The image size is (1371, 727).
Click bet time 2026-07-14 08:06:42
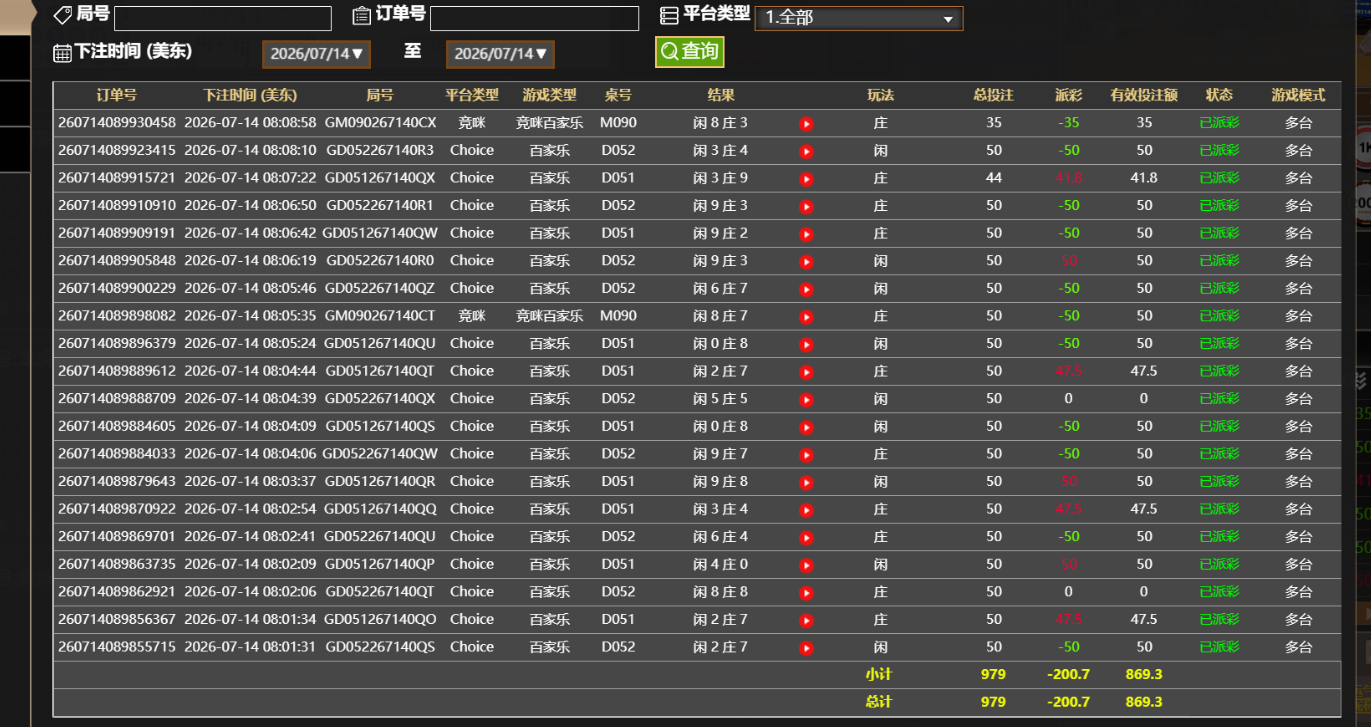click(x=250, y=233)
